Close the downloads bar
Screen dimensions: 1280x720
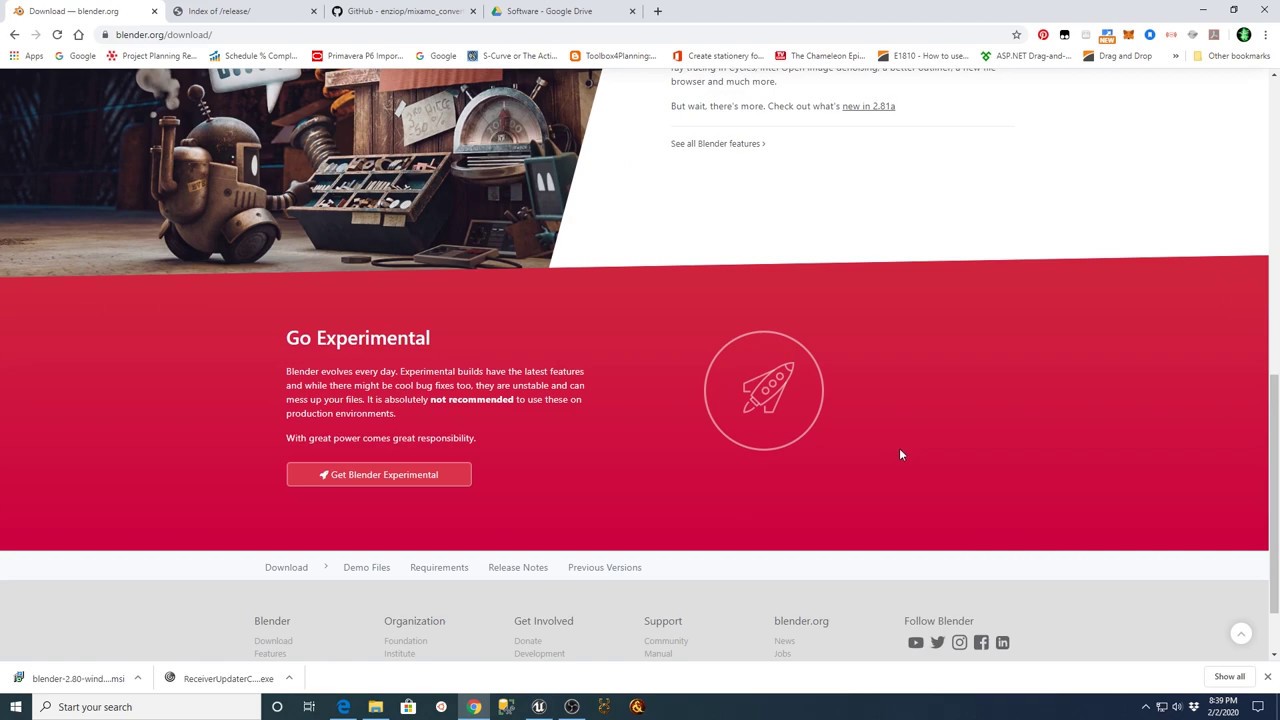pos(1267,677)
